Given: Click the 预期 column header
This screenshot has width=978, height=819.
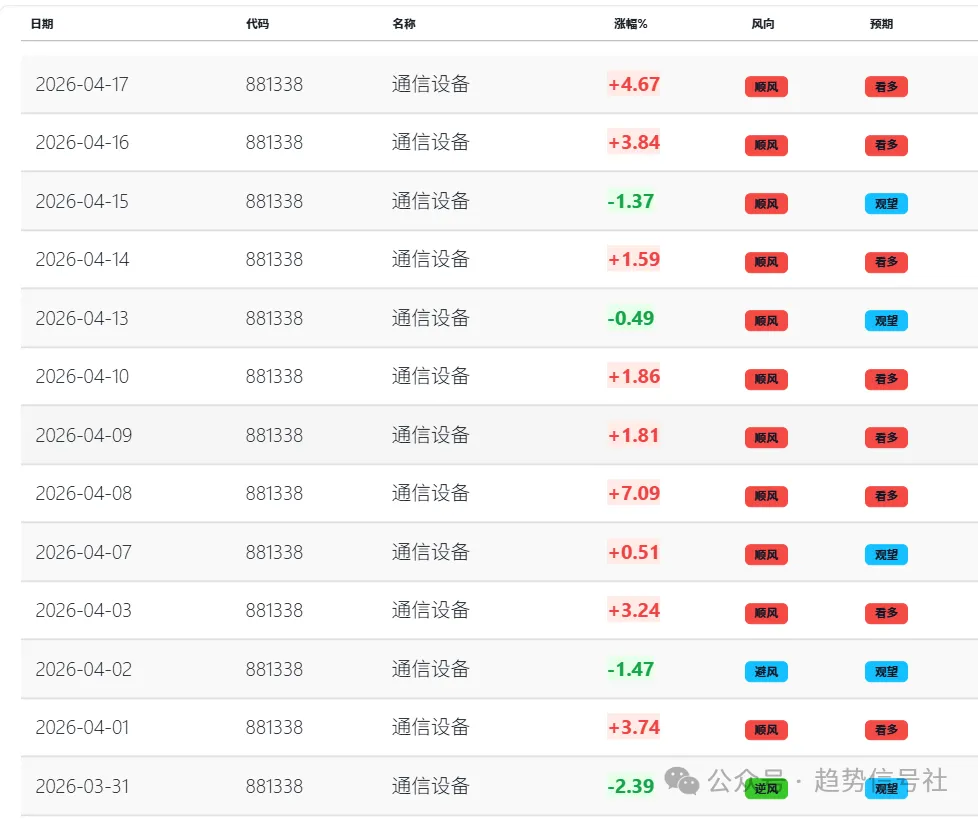Looking at the screenshot, I should click(x=881, y=24).
